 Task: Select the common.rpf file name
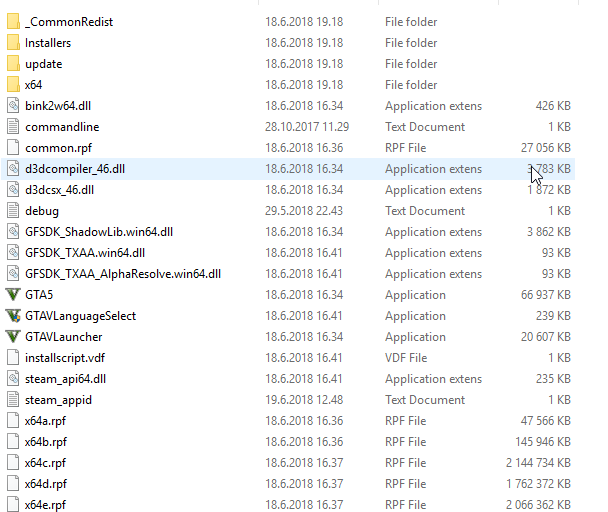point(59,148)
